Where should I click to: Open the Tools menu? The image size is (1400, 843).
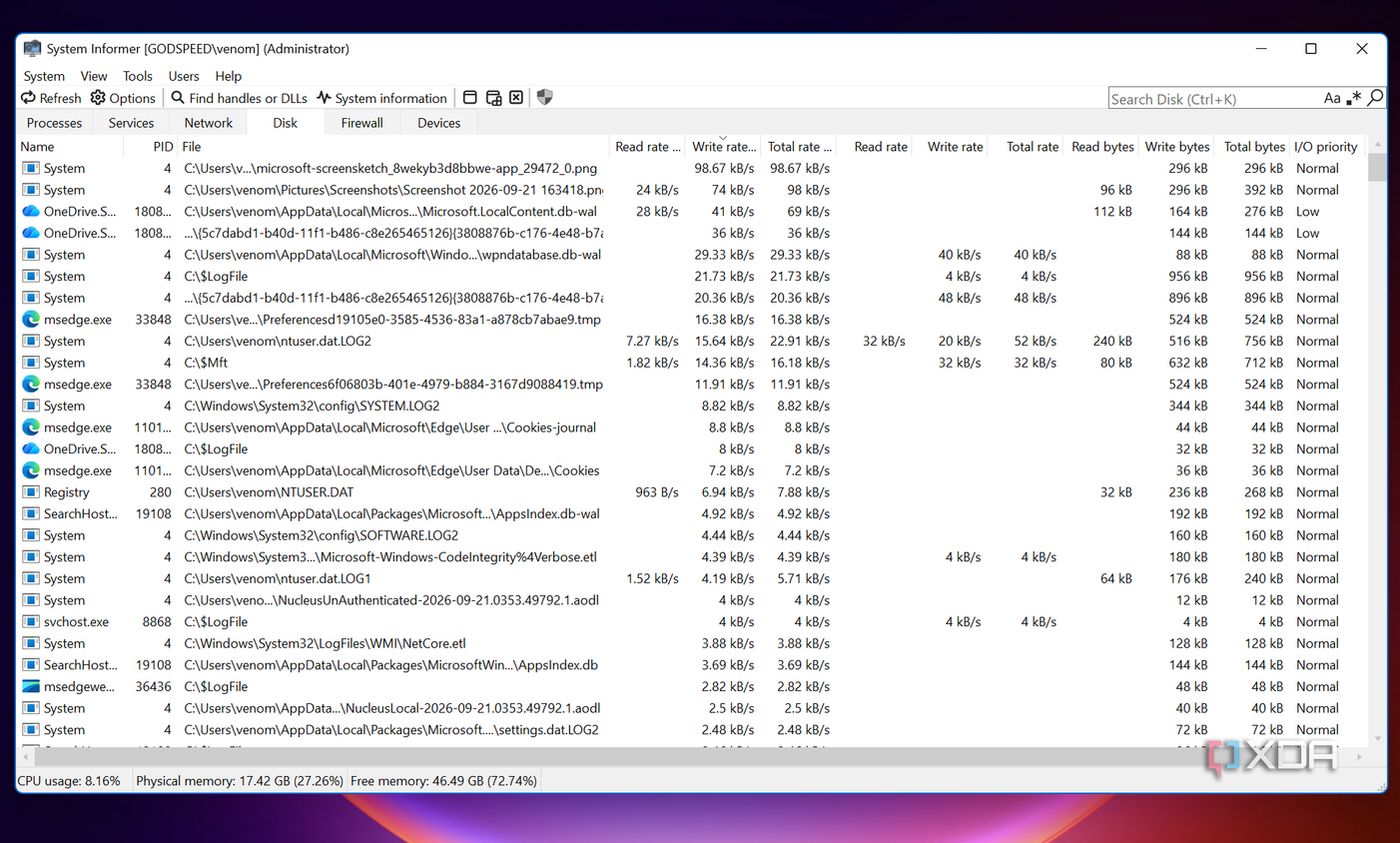pos(138,76)
